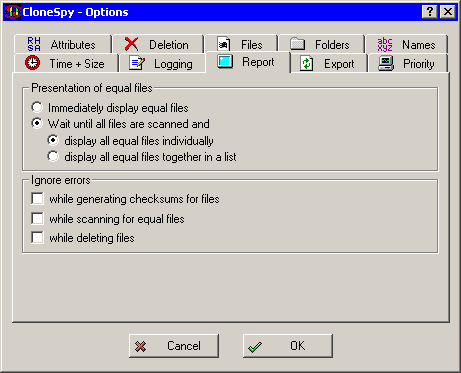Viewport: 461px width, 373px height.
Task: Click the yellow Folders tab icon
Action: pos(297,44)
